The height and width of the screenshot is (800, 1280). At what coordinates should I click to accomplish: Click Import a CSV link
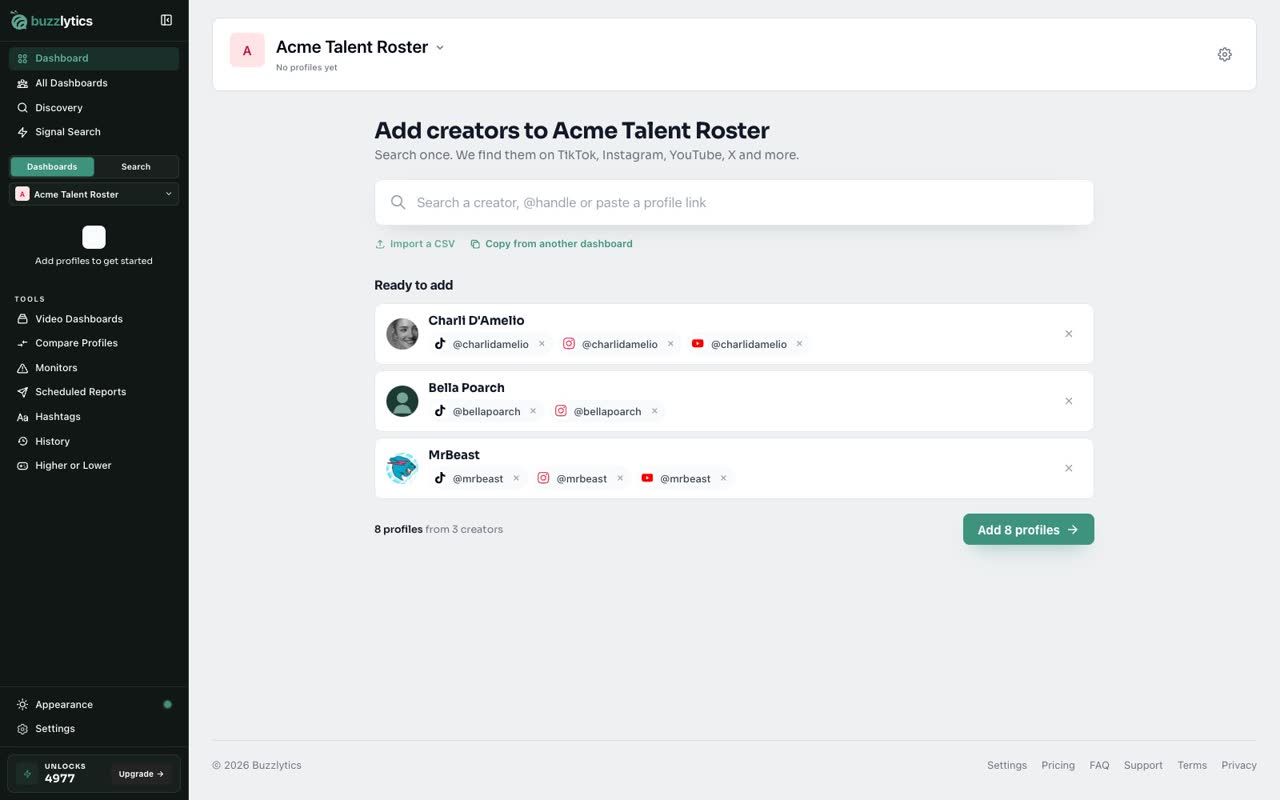tap(415, 244)
